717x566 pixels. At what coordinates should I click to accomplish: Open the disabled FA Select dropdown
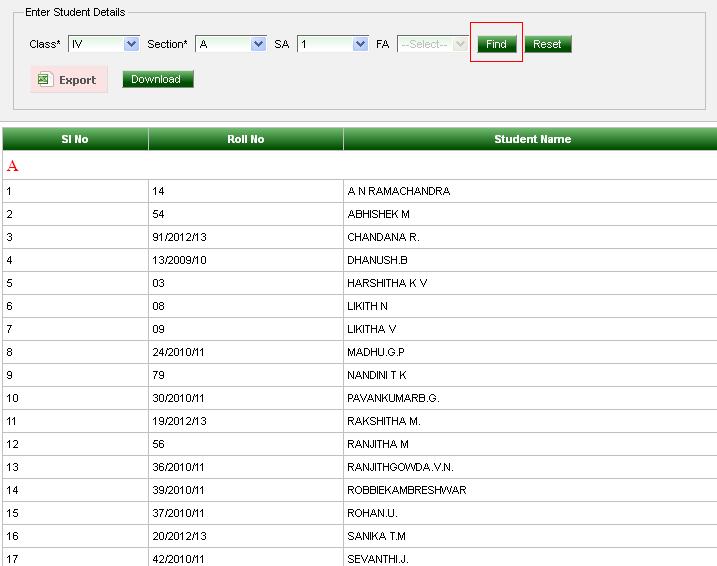[433, 44]
